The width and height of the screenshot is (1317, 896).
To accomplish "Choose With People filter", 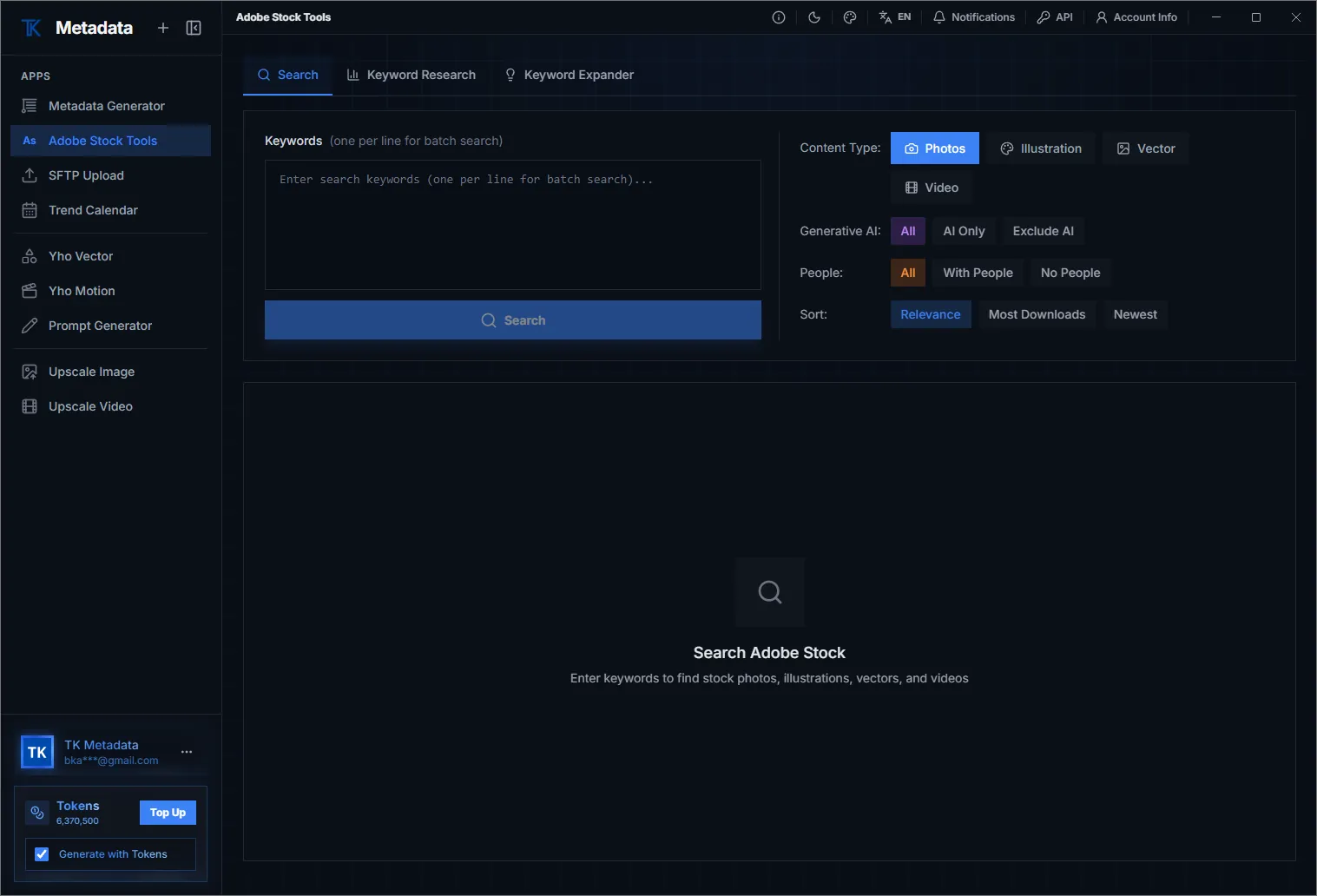I will [x=978, y=273].
